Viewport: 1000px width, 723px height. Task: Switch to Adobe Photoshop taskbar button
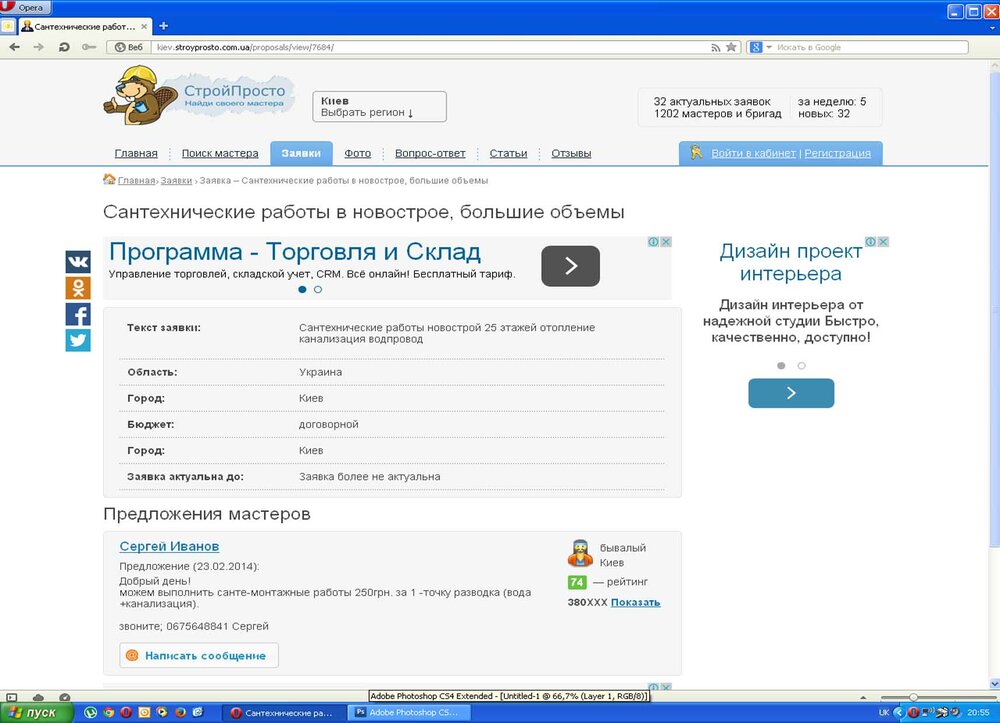pyautogui.click(x=409, y=713)
